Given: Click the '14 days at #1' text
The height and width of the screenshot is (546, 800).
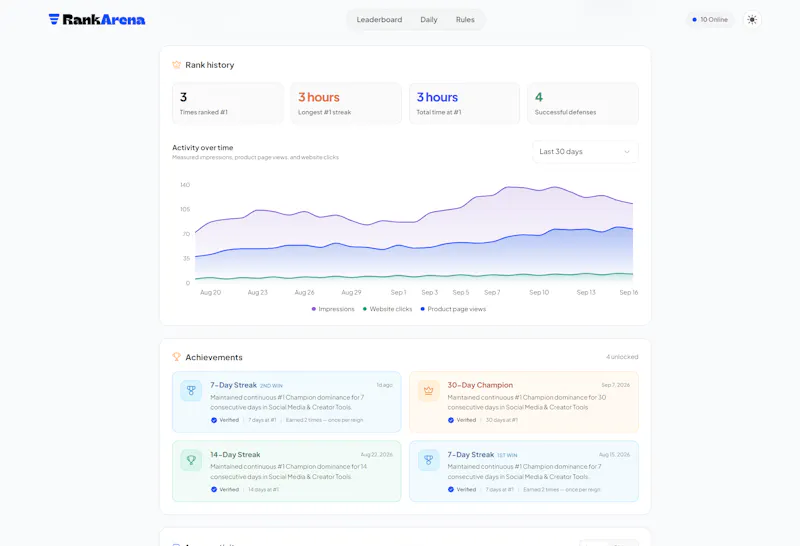Looking at the screenshot, I should [x=263, y=489].
